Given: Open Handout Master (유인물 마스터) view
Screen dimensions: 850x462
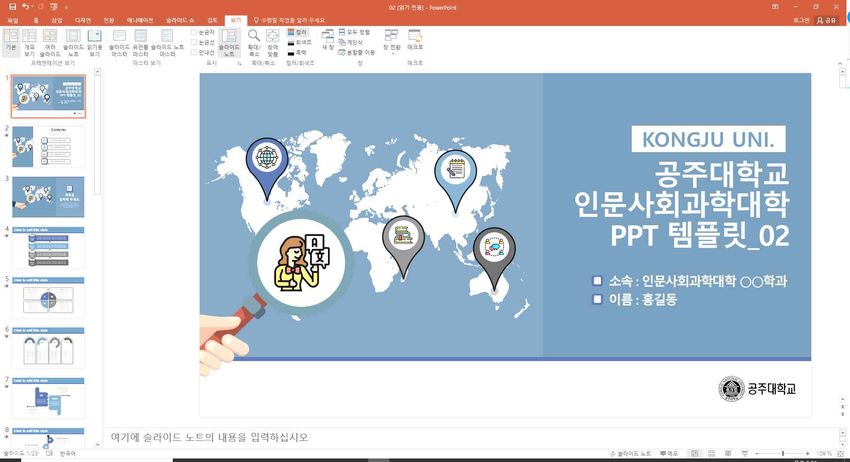Looking at the screenshot, I should coord(140,43).
